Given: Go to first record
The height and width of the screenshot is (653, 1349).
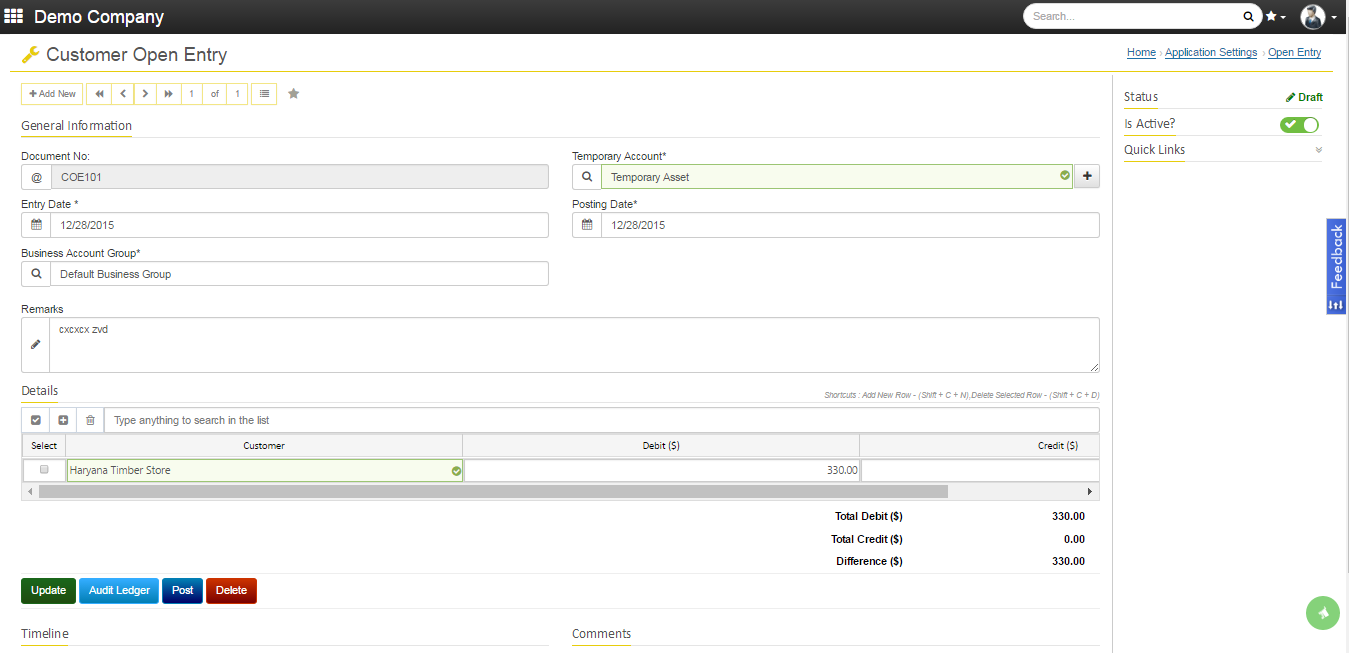Looking at the screenshot, I should click(x=99, y=94).
